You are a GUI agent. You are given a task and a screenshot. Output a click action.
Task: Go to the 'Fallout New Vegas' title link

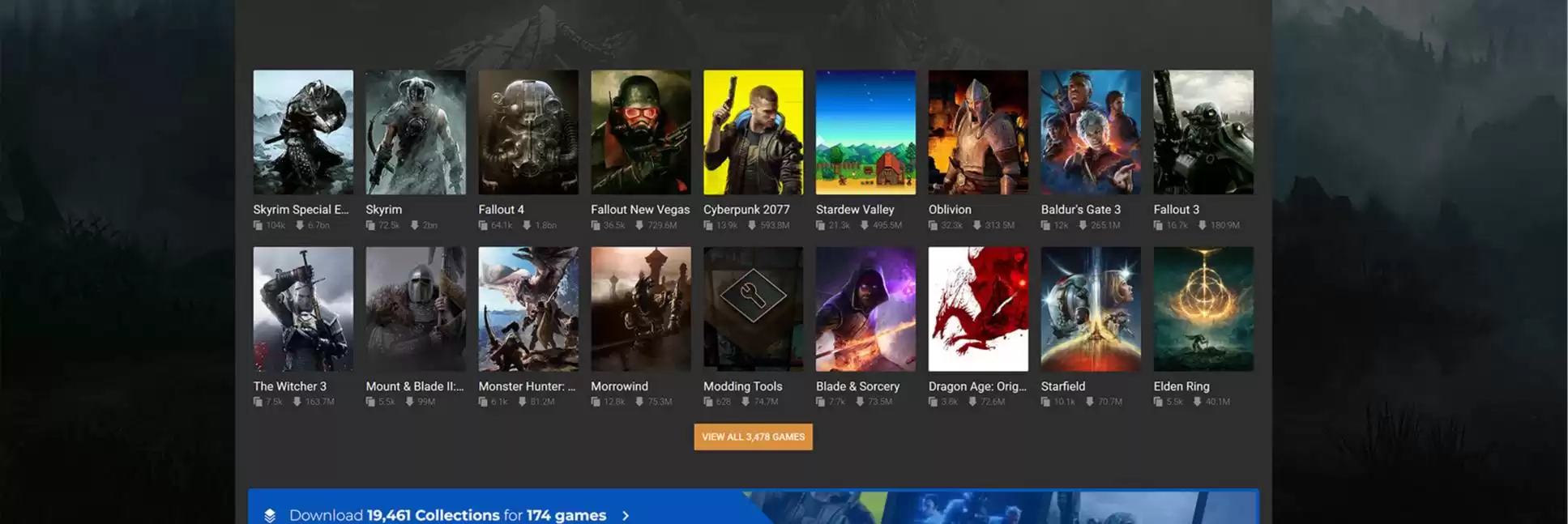[x=640, y=209]
